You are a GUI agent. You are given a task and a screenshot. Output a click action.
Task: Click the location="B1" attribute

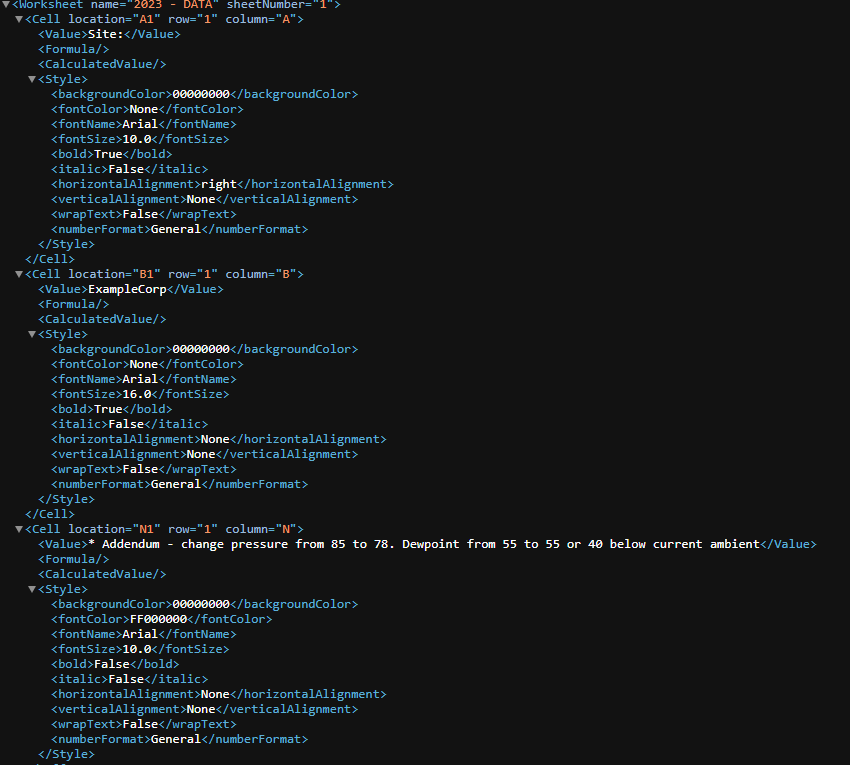click(114, 274)
